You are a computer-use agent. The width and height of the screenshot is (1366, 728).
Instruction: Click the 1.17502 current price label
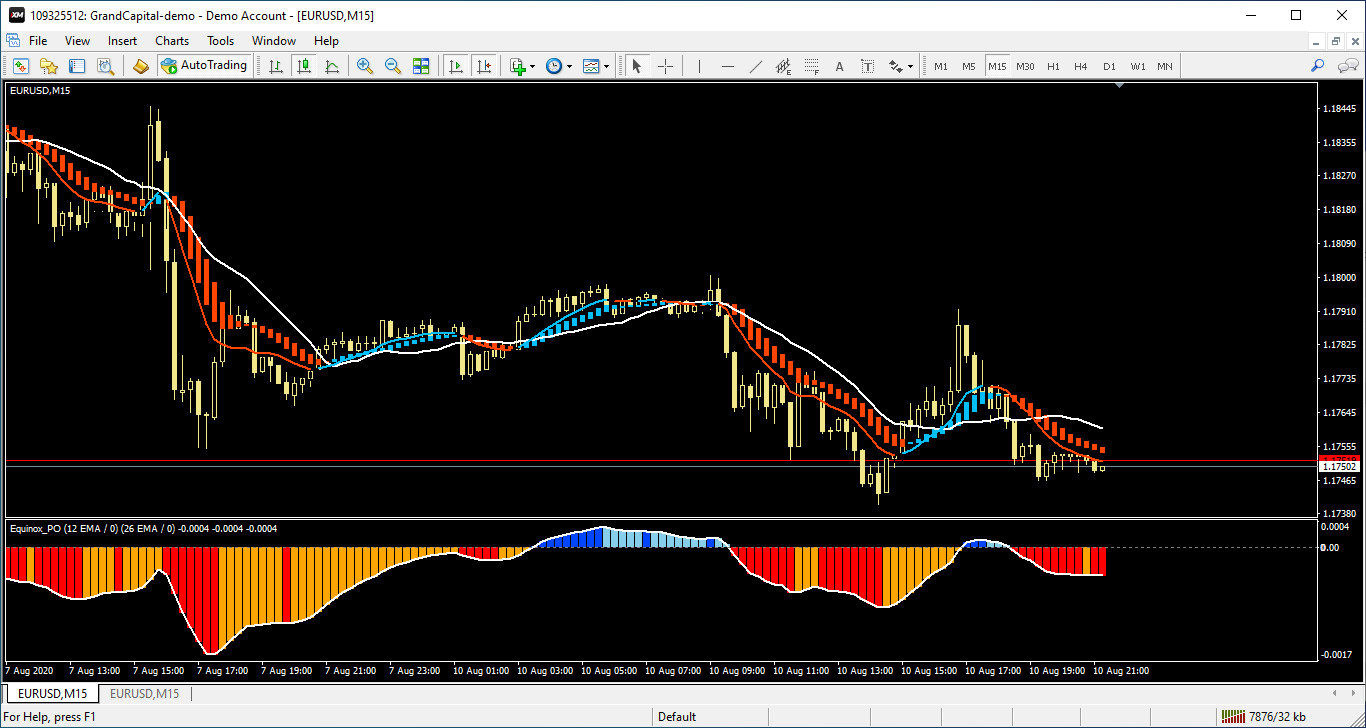coord(1339,466)
